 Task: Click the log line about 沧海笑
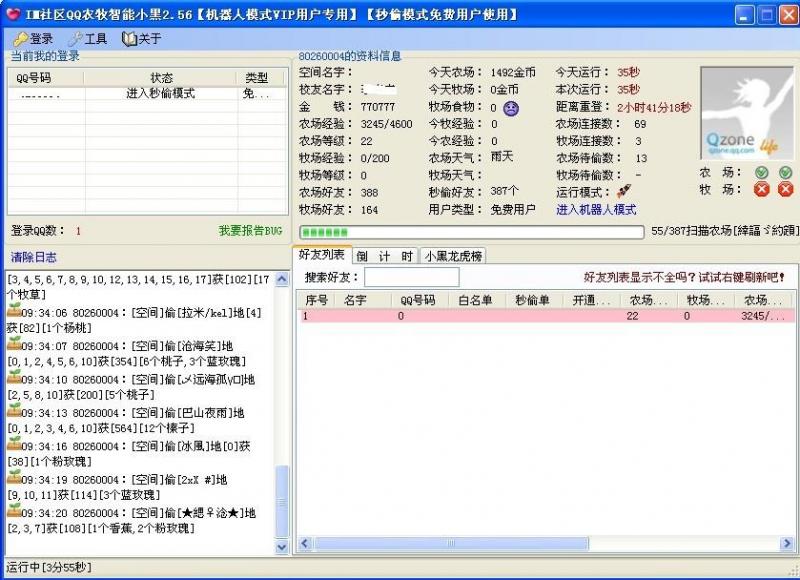tap(127, 354)
